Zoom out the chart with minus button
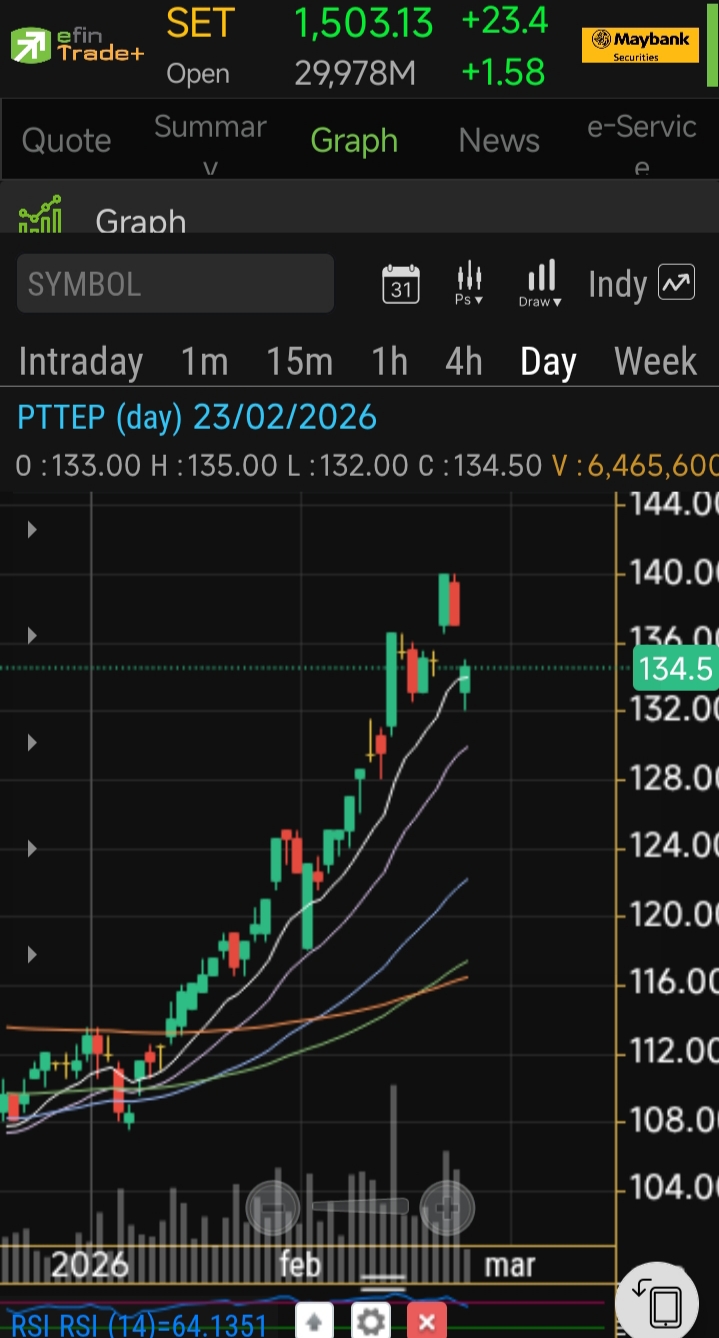The image size is (719, 1338). coord(273,1208)
